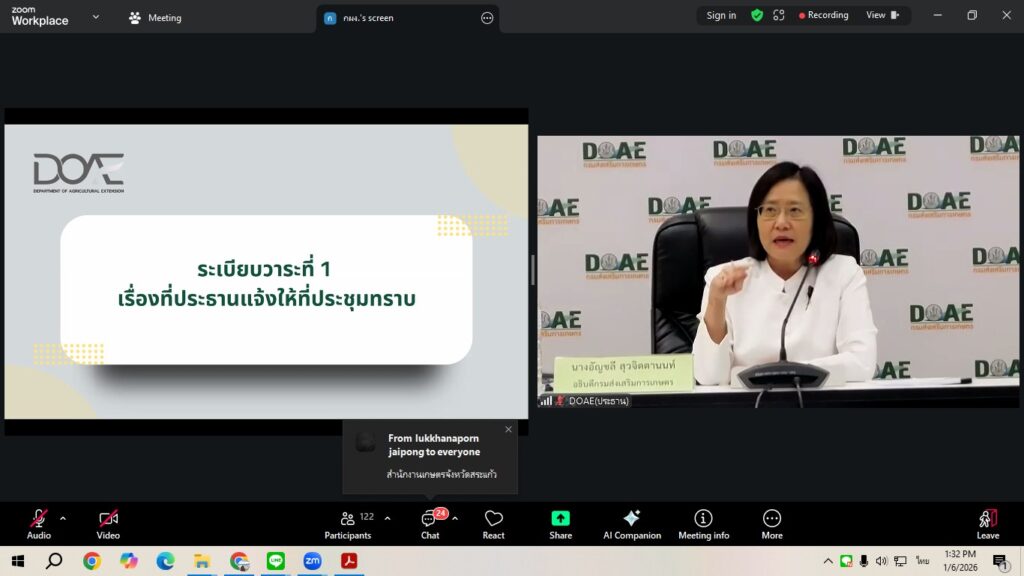This screenshot has height=576, width=1024.
Task: Click the green encryption shield icon
Action: coord(757,15)
